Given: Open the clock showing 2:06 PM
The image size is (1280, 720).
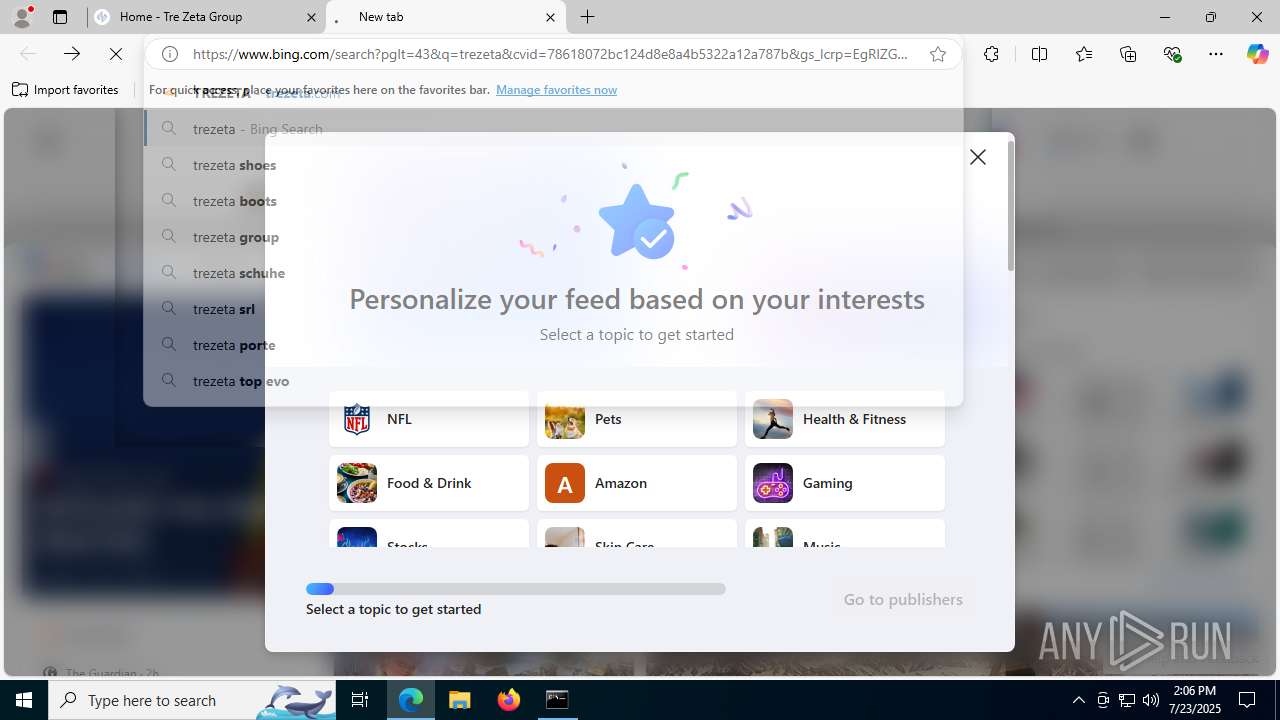Looking at the screenshot, I should pos(1195,700).
